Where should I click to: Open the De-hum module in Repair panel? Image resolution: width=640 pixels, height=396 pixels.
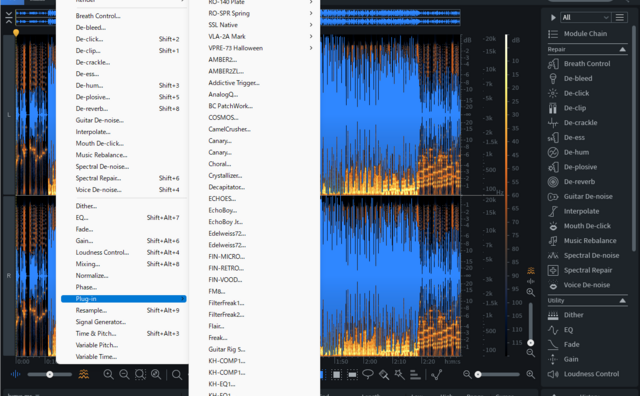pos(576,152)
